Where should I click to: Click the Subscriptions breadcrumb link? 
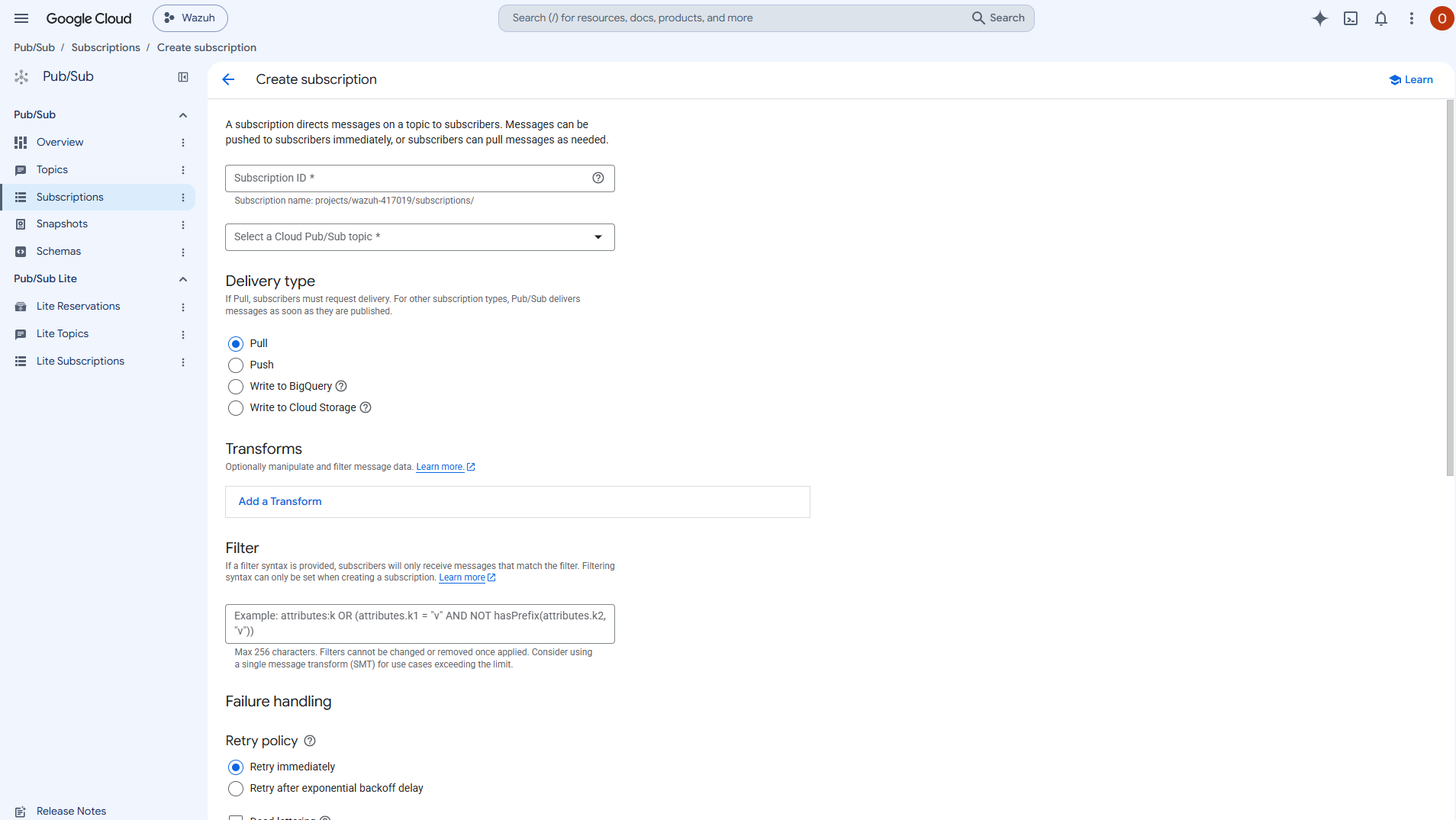(106, 47)
